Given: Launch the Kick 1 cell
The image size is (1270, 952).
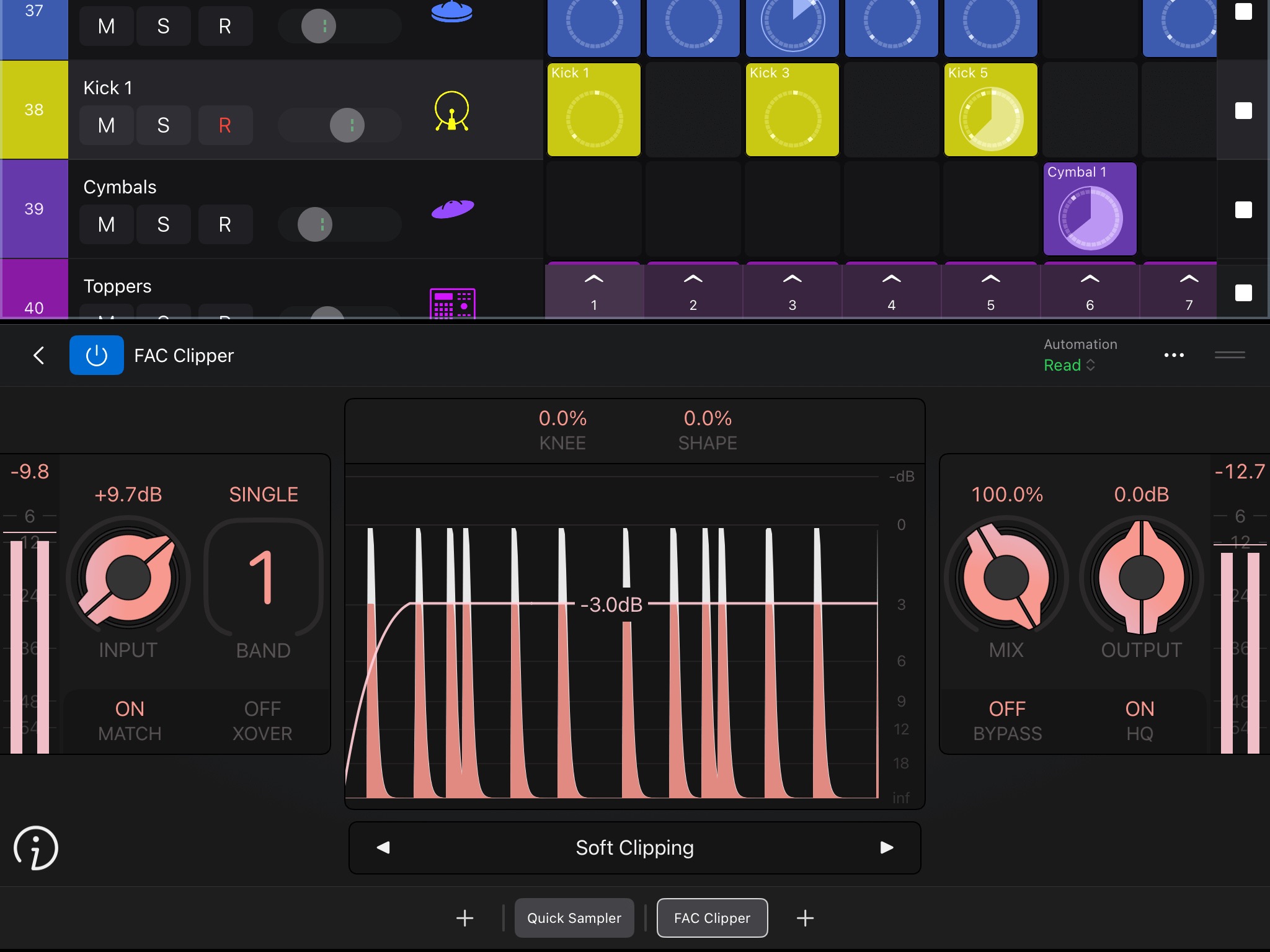Looking at the screenshot, I should 594,110.
